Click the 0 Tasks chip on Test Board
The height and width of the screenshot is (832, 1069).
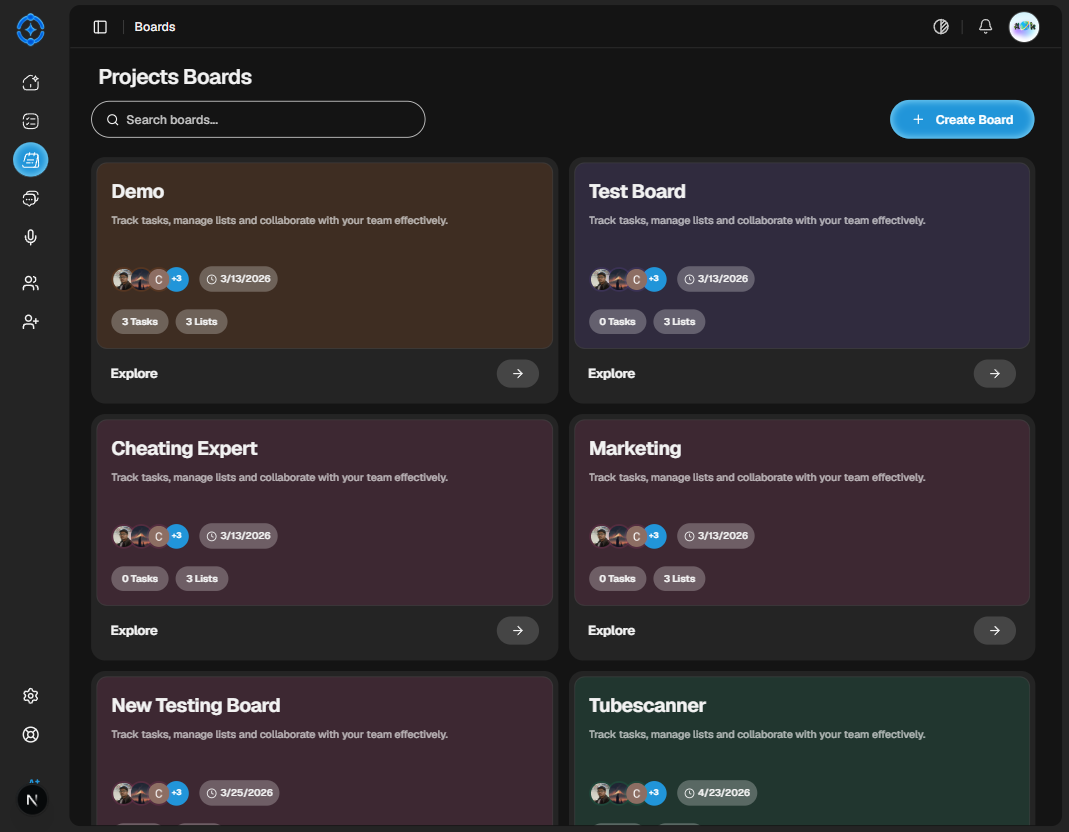click(618, 322)
